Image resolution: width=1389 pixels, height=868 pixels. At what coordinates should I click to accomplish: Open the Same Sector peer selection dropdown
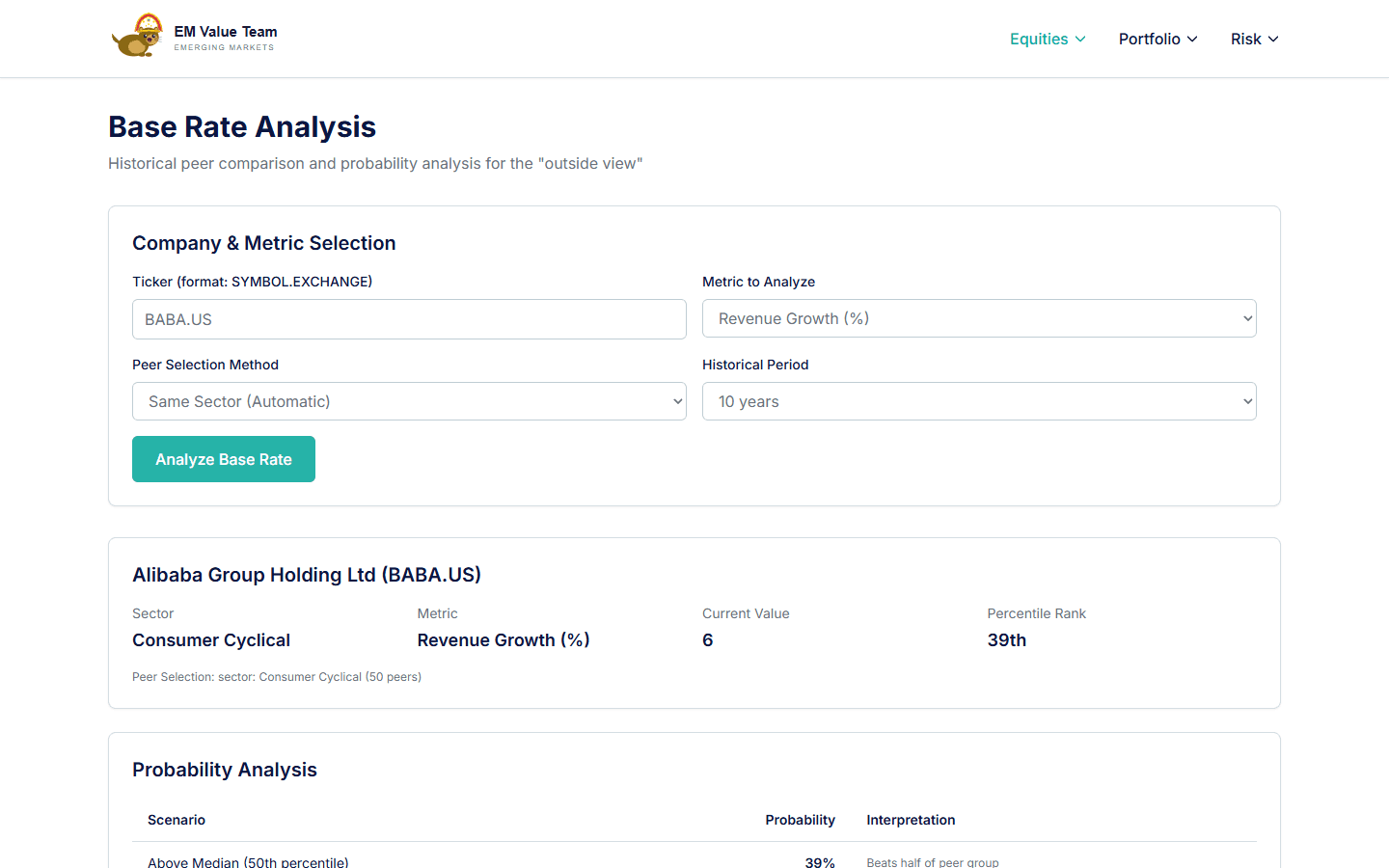pos(409,401)
